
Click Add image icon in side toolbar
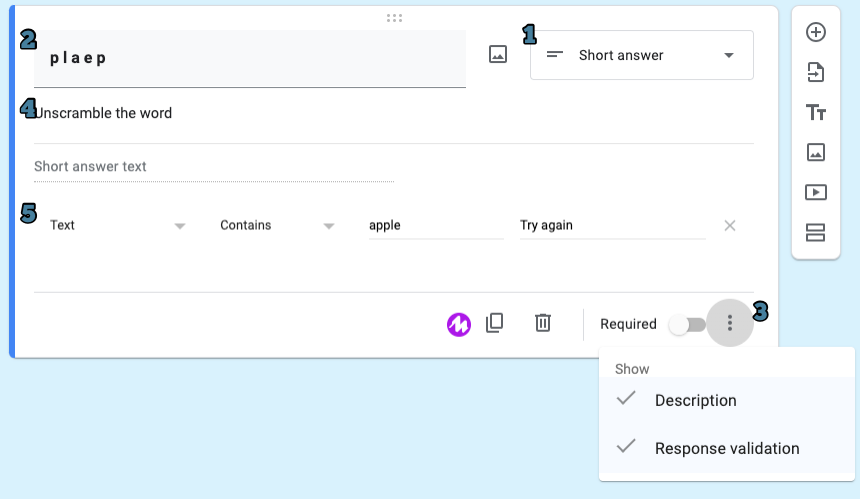point(815,152)
